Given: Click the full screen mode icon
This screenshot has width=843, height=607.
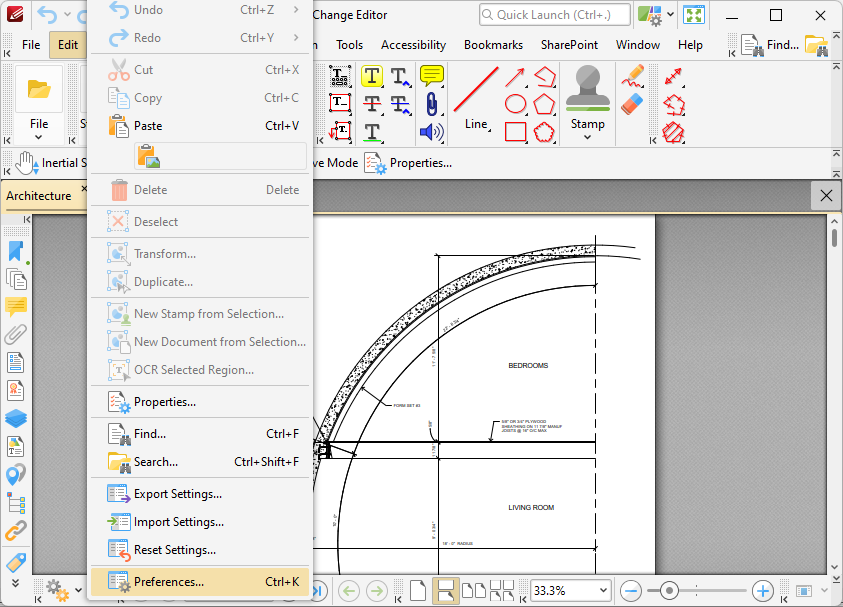Looking at the screenshot, I should 694,15.
